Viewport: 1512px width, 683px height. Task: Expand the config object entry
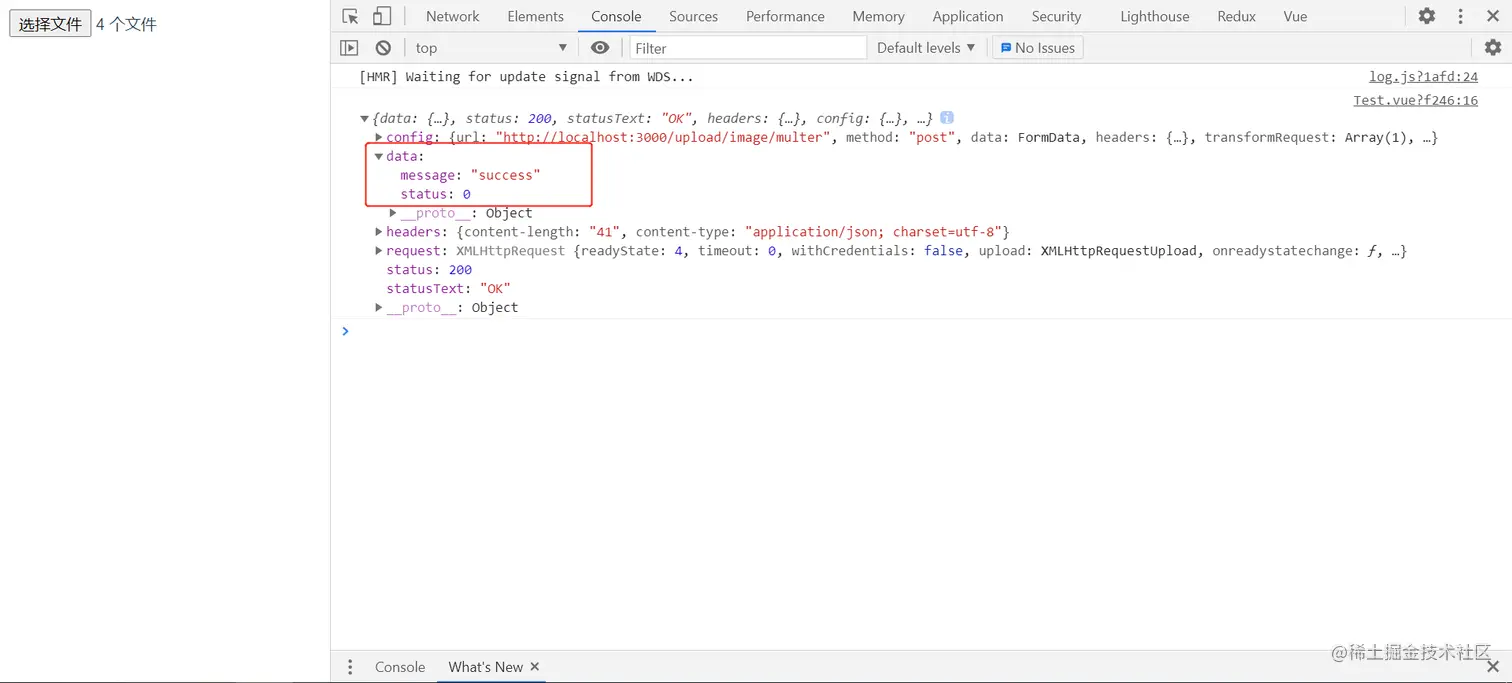379,137
